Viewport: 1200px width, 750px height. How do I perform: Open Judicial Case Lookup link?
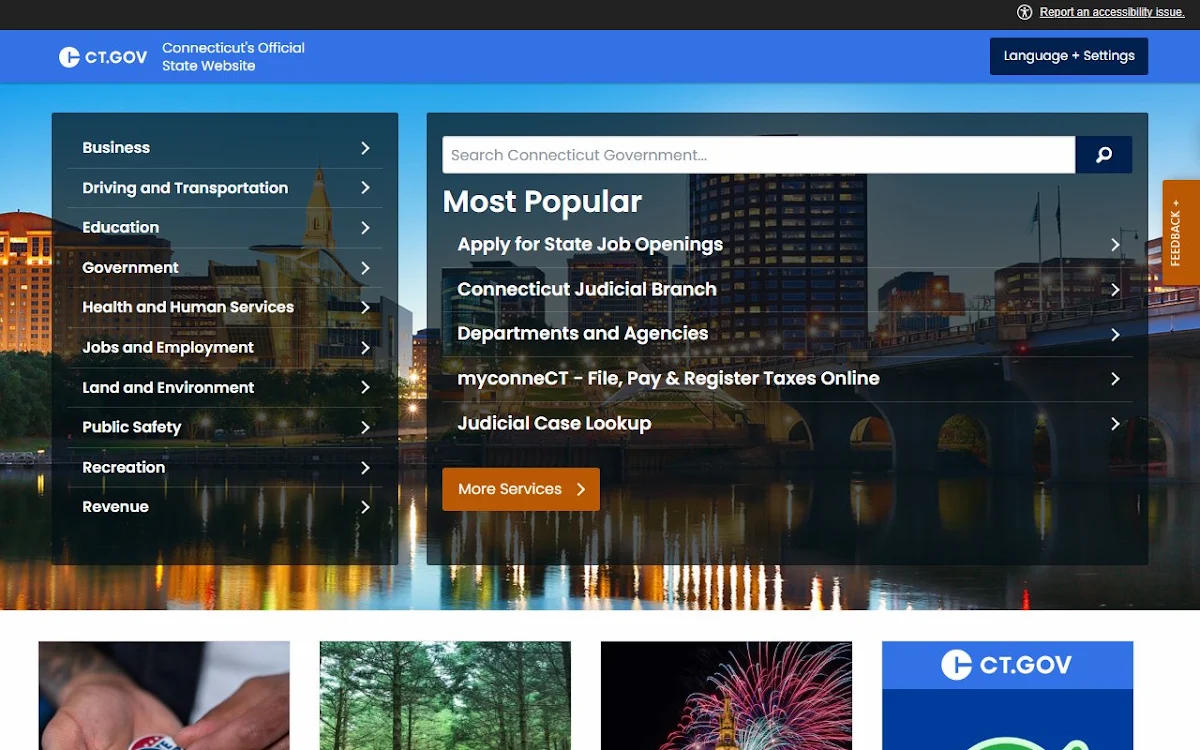coord(788,424)
